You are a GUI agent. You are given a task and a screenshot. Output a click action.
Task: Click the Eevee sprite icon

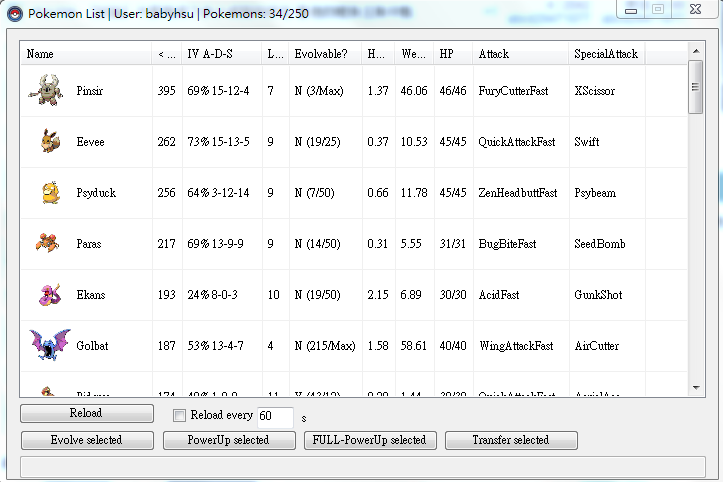click(50, 141)
